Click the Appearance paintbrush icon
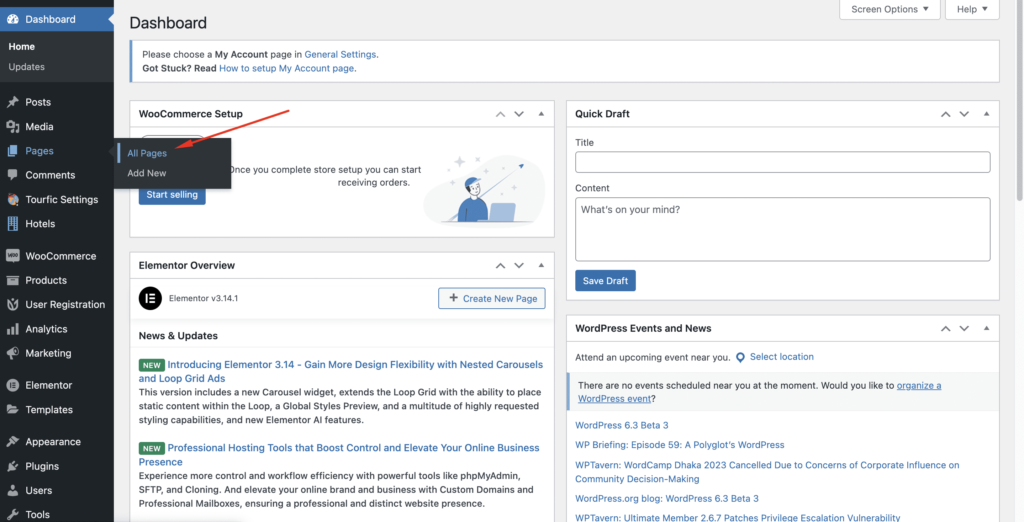 coord(12,442)
